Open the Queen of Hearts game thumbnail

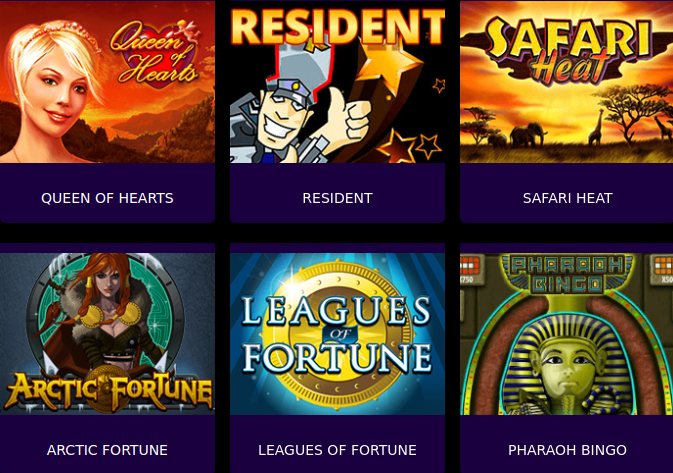[x=107, y=82]
